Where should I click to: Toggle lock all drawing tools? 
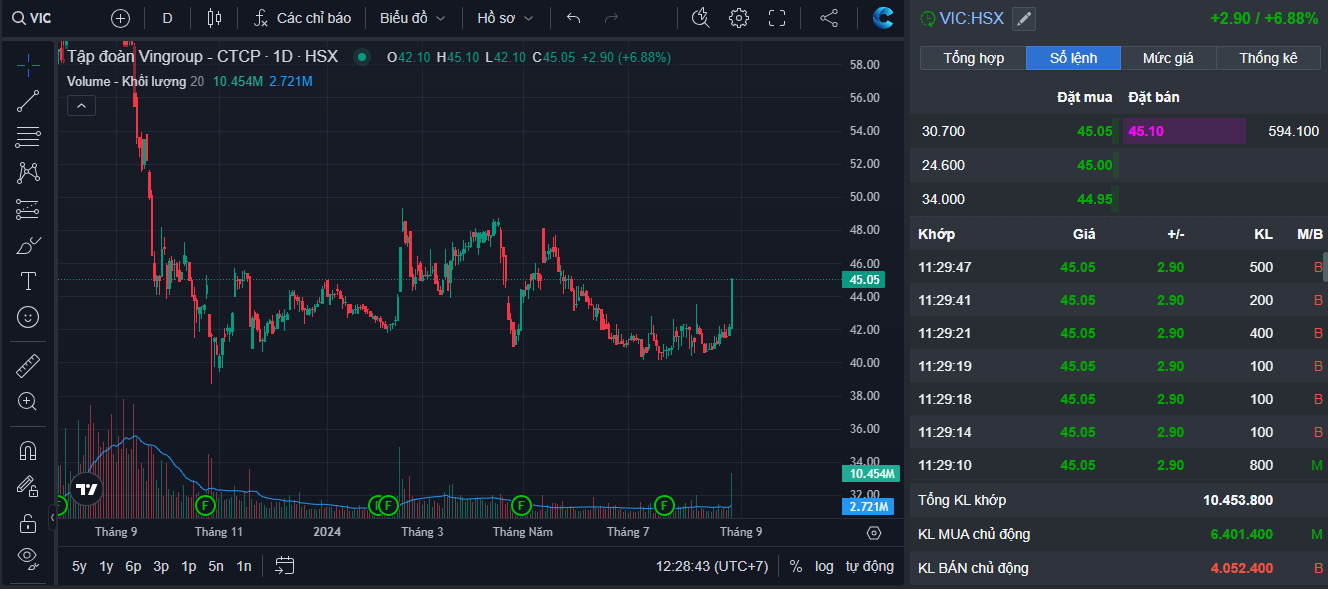28,523
